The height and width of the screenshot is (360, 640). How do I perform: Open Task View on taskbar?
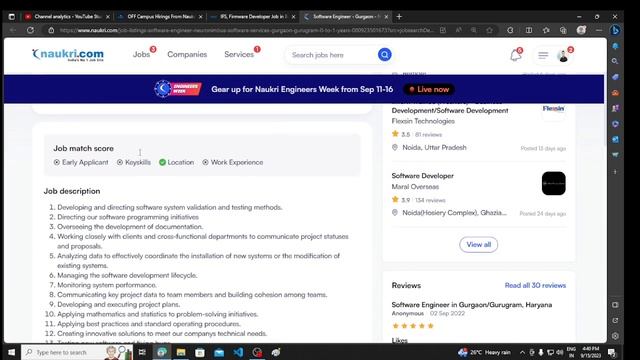pos(142,352)
